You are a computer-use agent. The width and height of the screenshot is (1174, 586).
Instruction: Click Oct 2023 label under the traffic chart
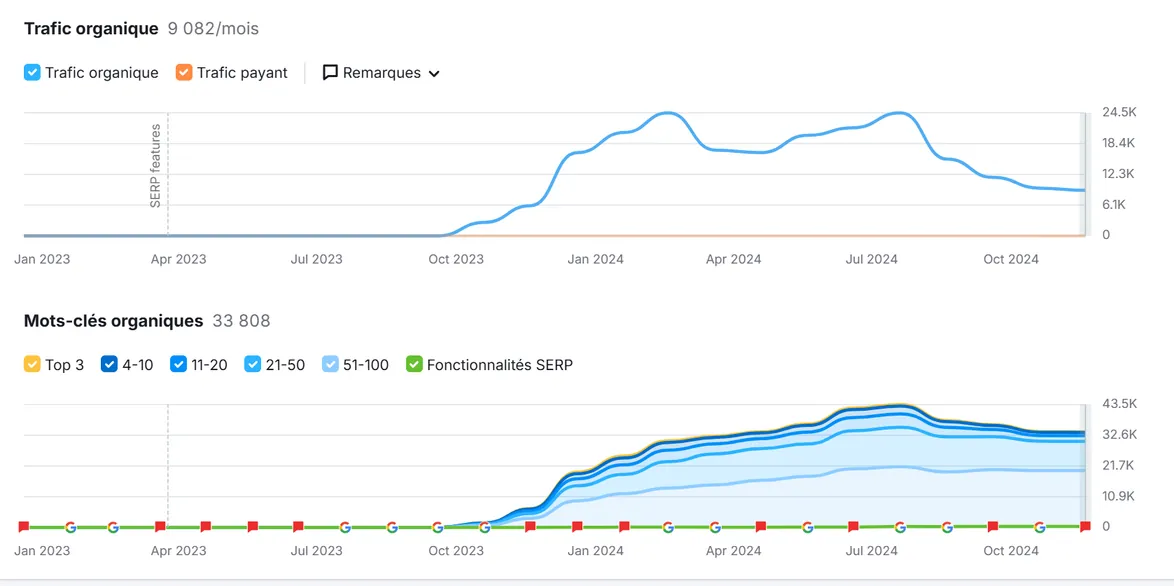(456, 259)
